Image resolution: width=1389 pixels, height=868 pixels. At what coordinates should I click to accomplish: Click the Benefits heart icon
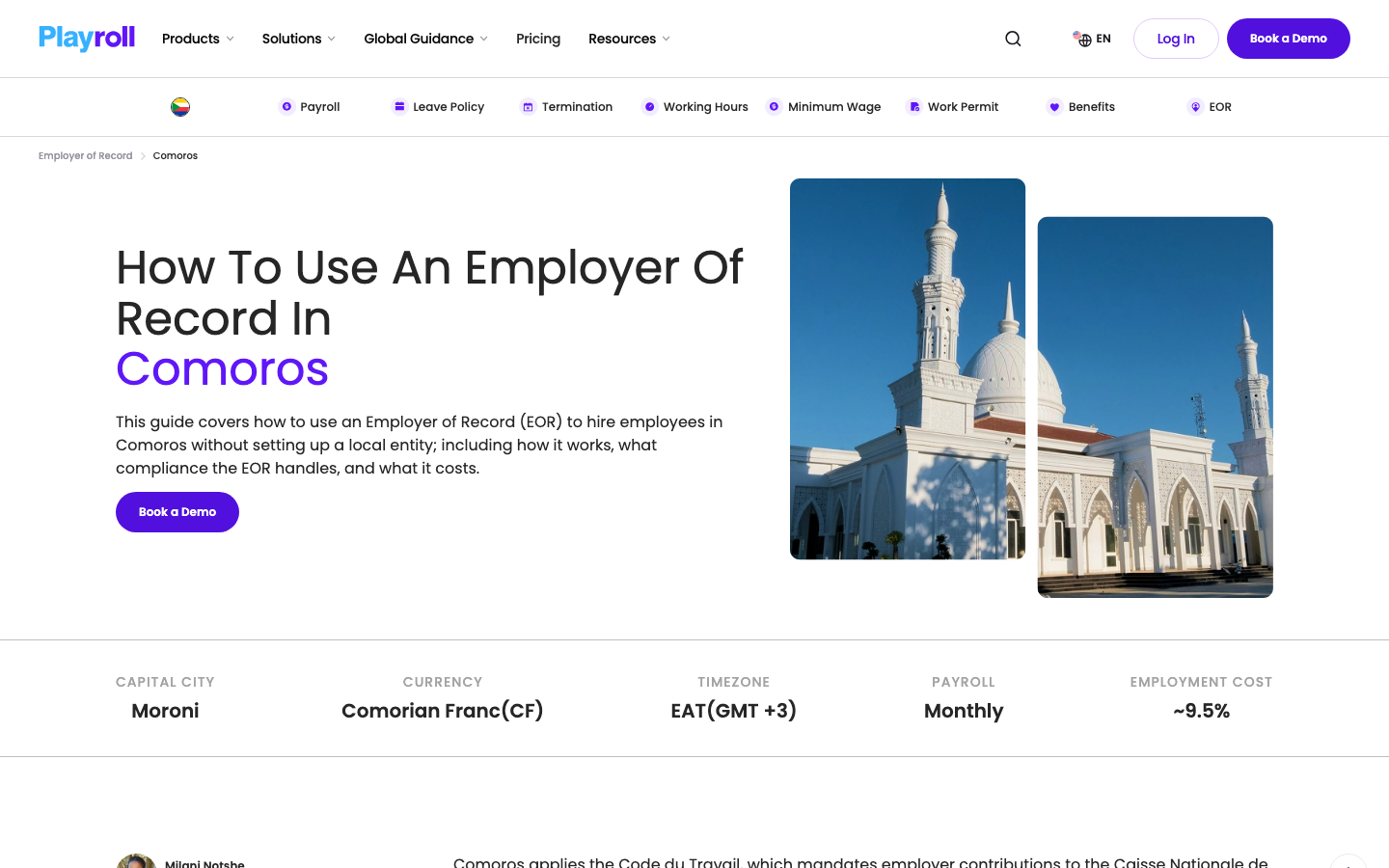pos(1054,107)
